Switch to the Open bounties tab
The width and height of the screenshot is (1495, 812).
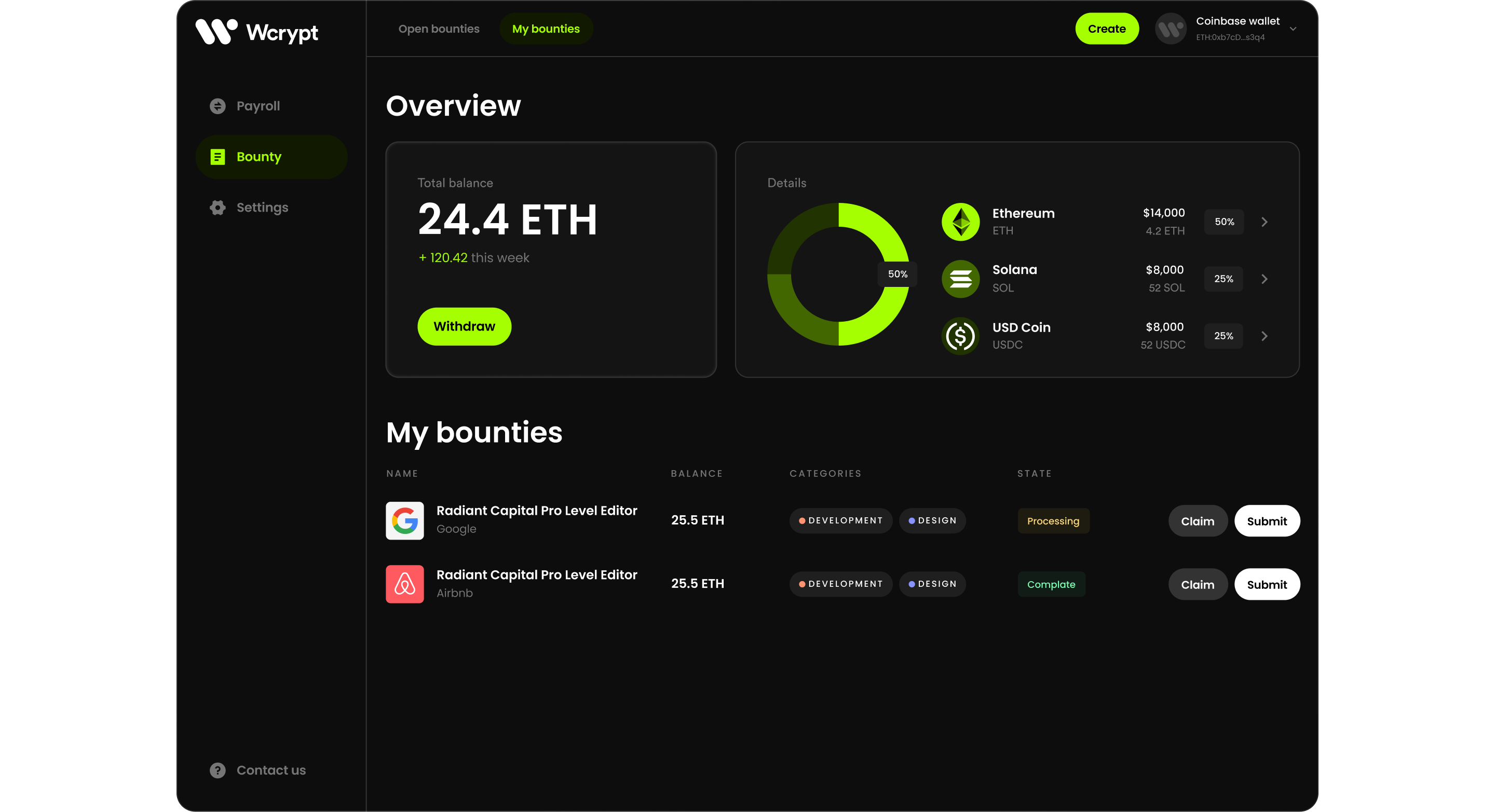(439, 29)
